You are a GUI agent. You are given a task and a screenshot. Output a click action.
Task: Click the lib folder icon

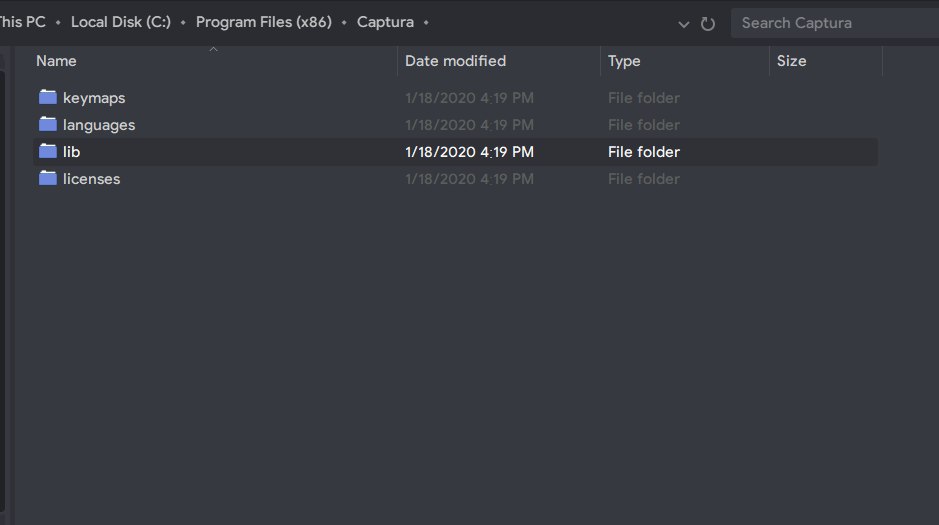tap(48, 151)
